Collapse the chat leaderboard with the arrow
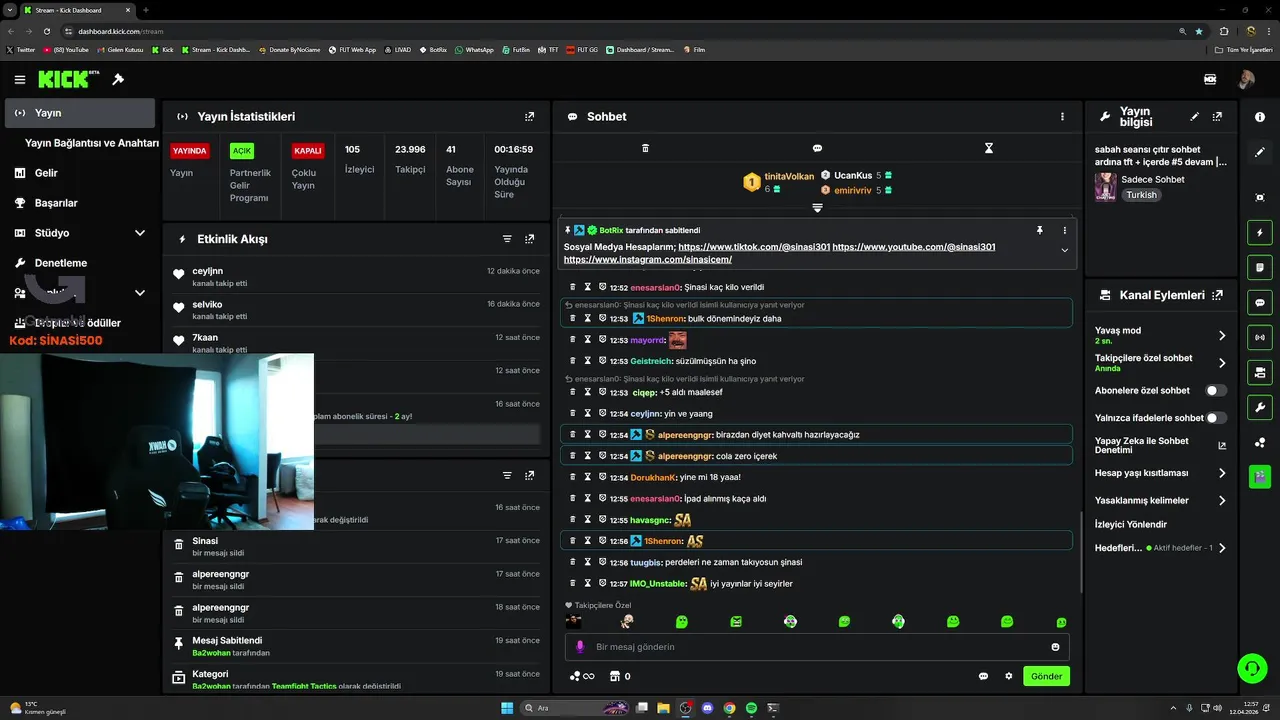This screenshot has height=720, width=1280. [x=817, y=208]
